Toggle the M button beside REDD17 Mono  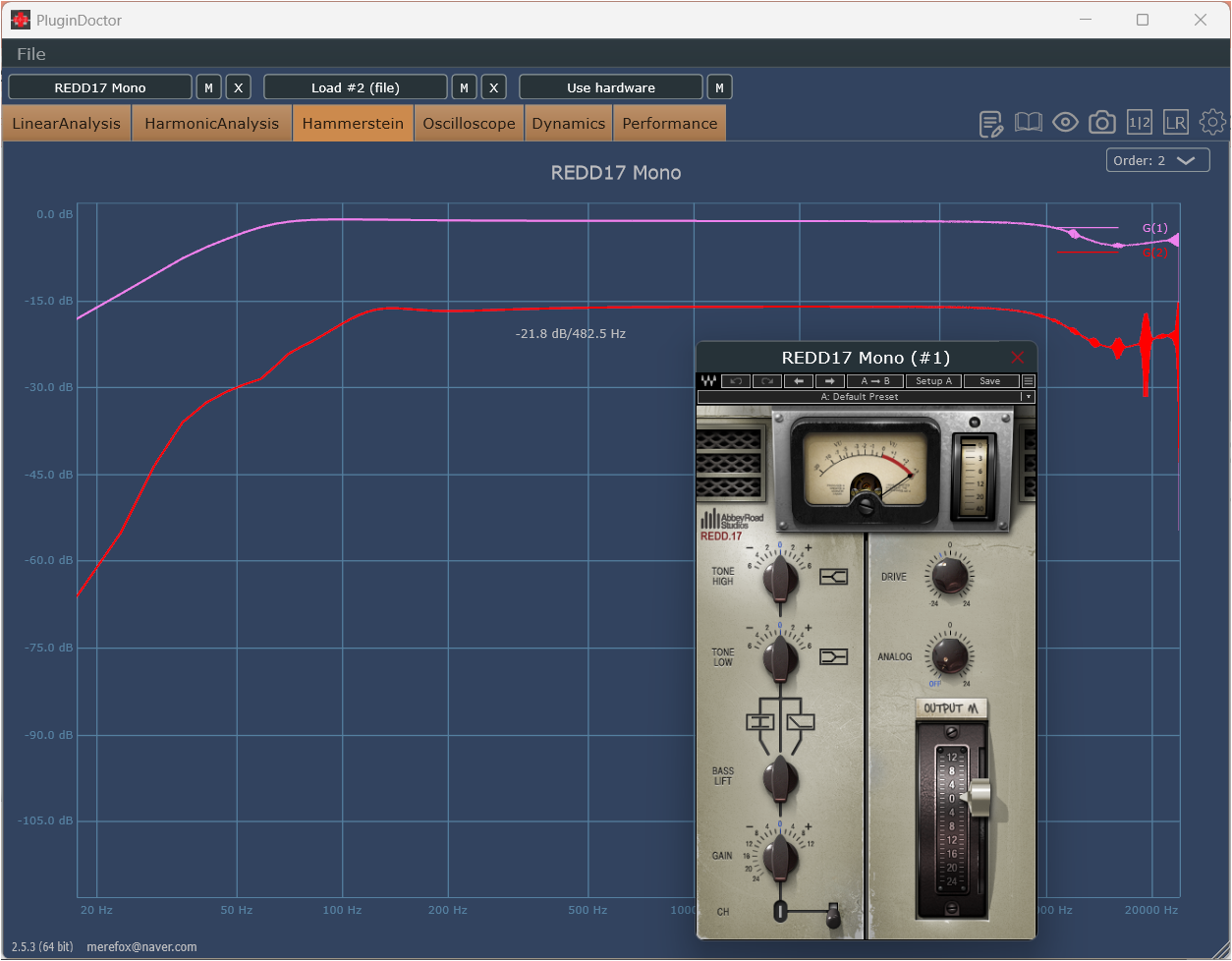coord(208,87)
